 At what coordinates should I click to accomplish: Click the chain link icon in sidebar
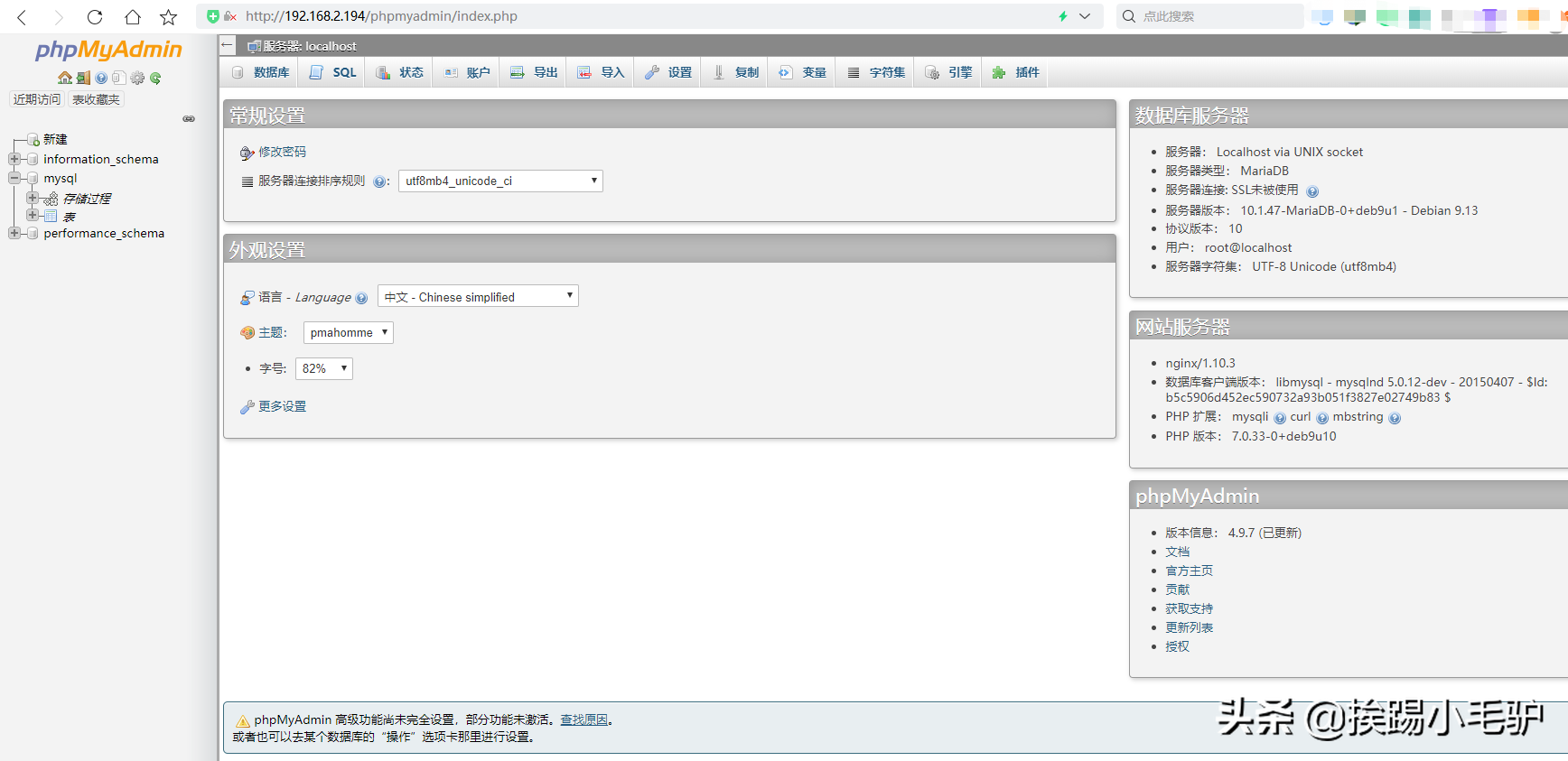click(189, 118)
